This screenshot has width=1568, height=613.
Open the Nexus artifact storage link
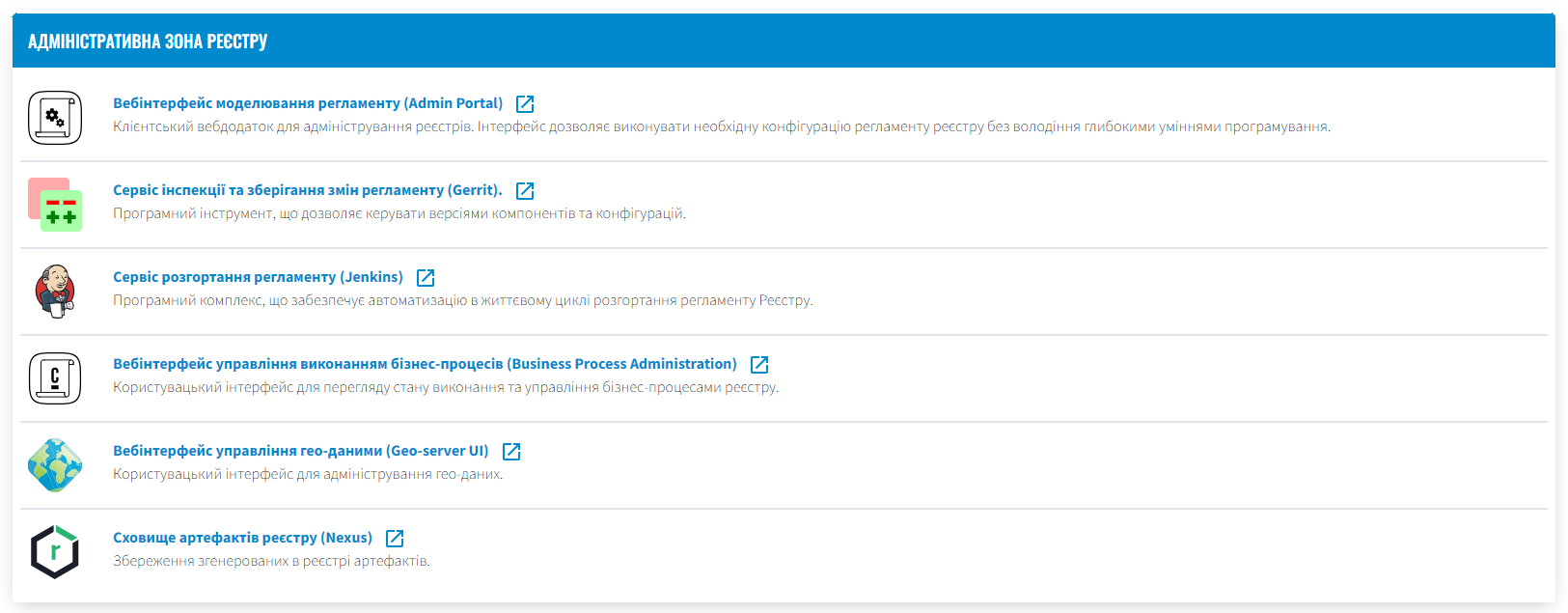click(x=242, y=538)
